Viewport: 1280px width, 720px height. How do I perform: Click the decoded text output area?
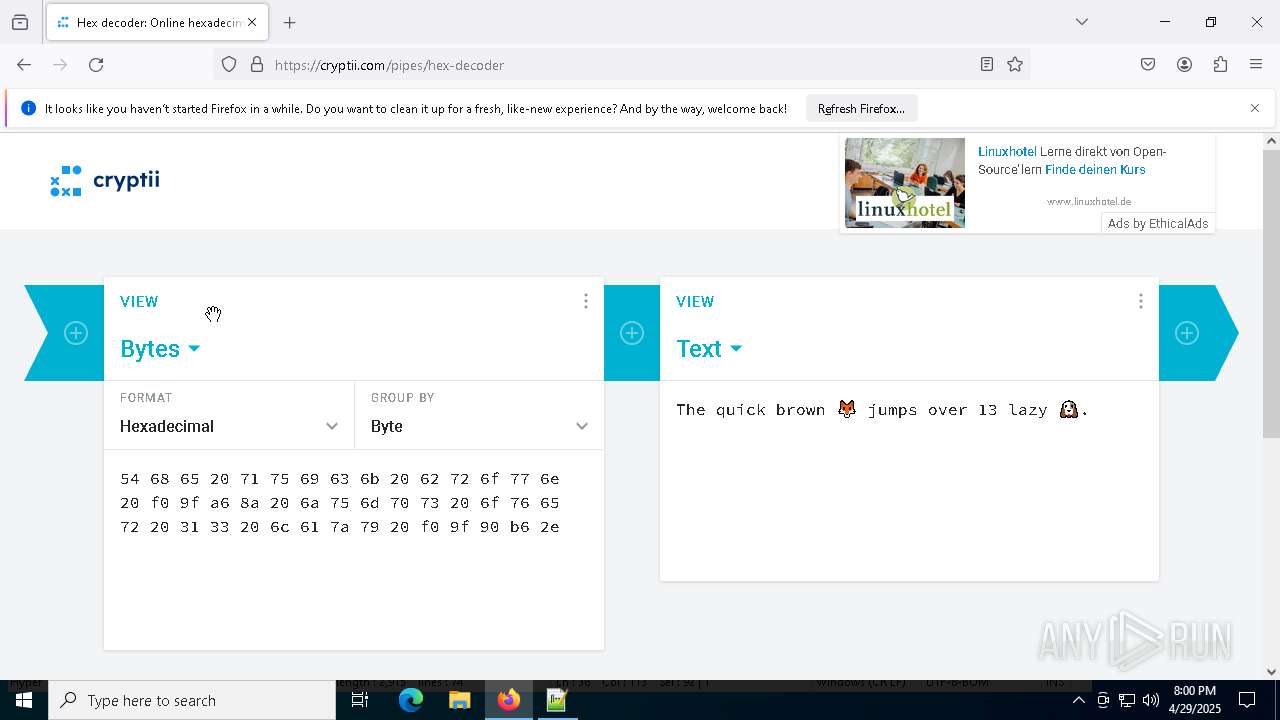pos(909,480)
